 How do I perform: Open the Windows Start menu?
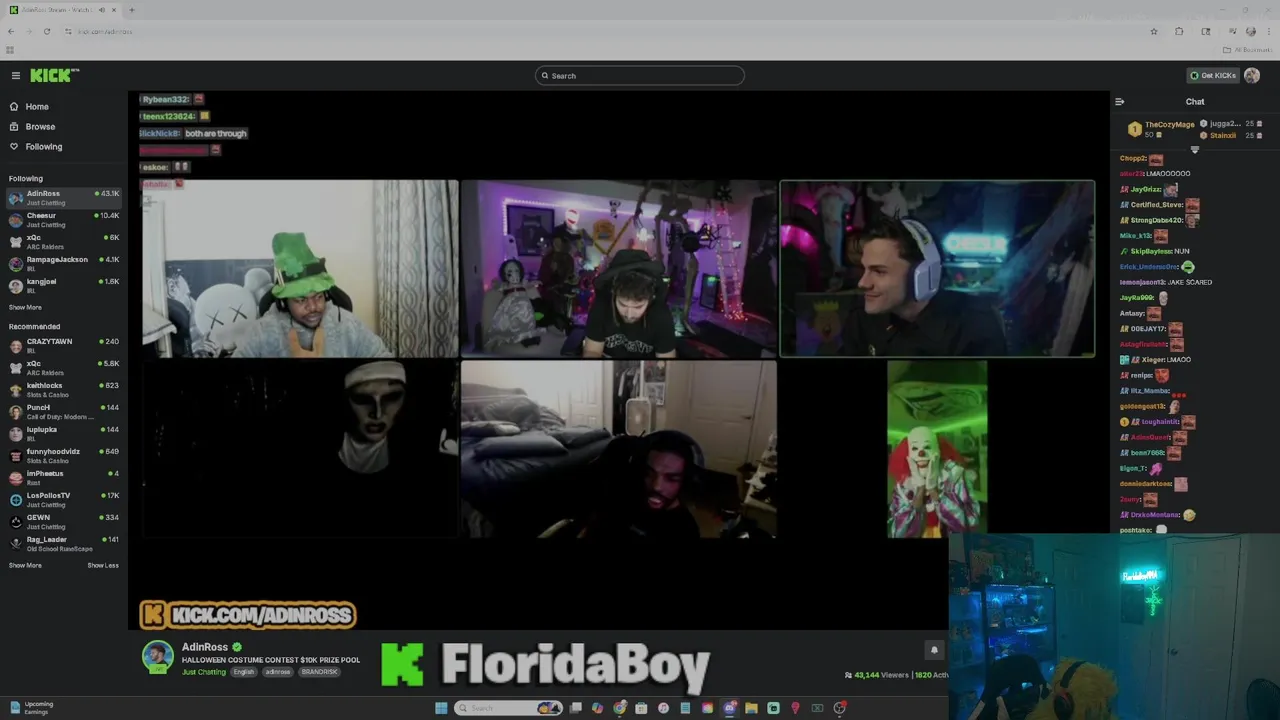[441, 708]
